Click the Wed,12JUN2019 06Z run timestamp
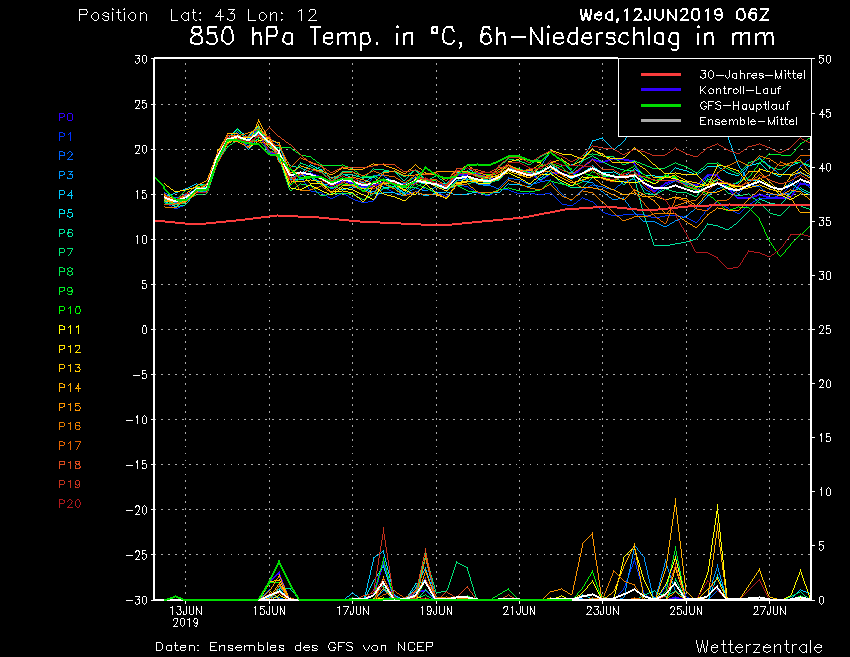Screen dimensions: 850x657 (x=680, y=15)
